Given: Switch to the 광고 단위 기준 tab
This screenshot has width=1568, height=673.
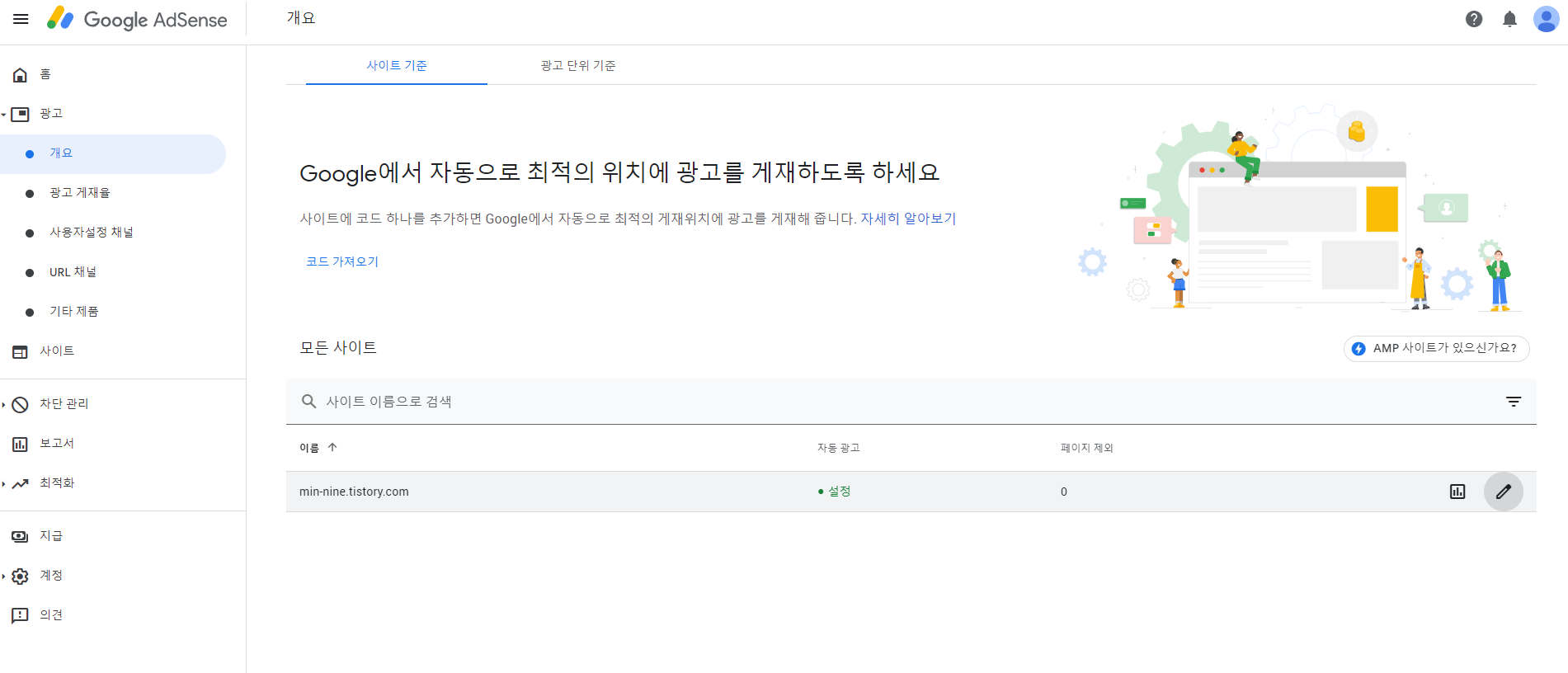Looking at the screenshot, I should click(578, 65).
